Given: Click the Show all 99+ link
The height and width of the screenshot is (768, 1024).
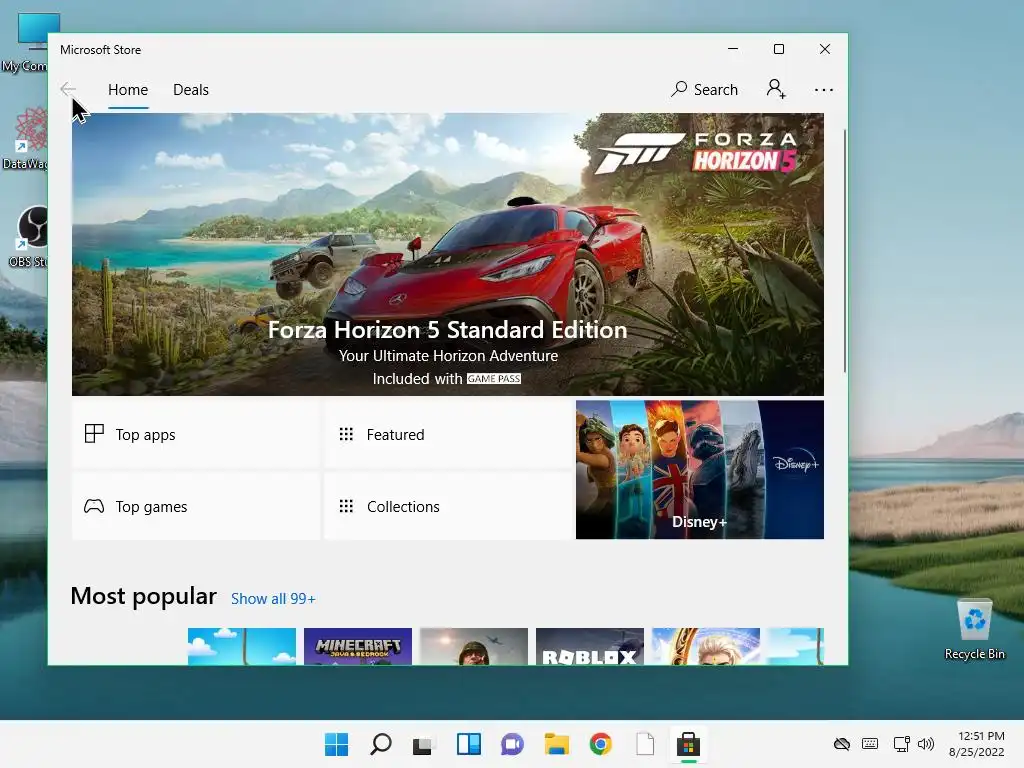Looking at the screenshot, I should [273, 599].
